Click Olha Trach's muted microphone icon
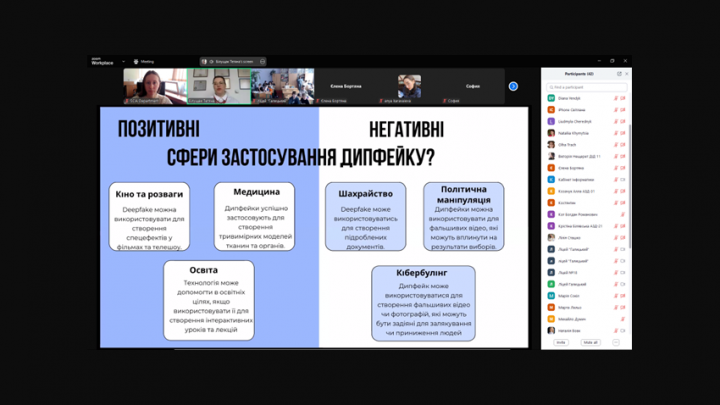Viewport: 720px width, 405px height. coord(616,145)
